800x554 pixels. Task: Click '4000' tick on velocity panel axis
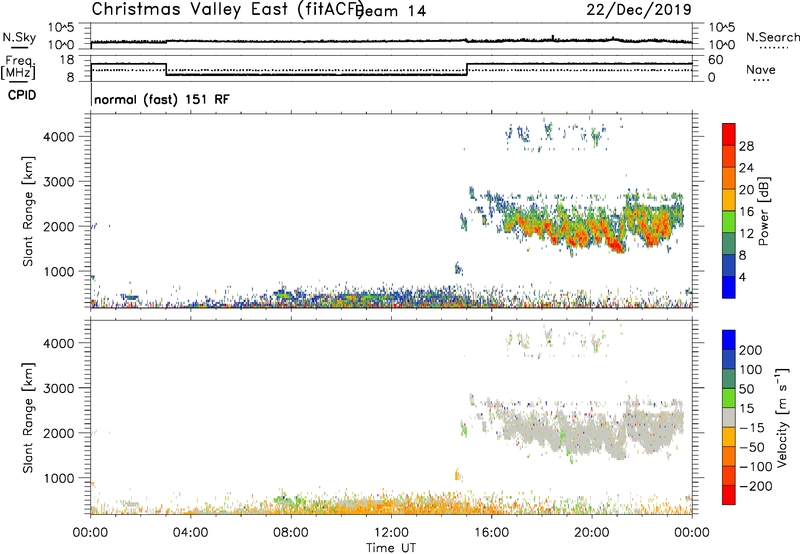point(59,343)
